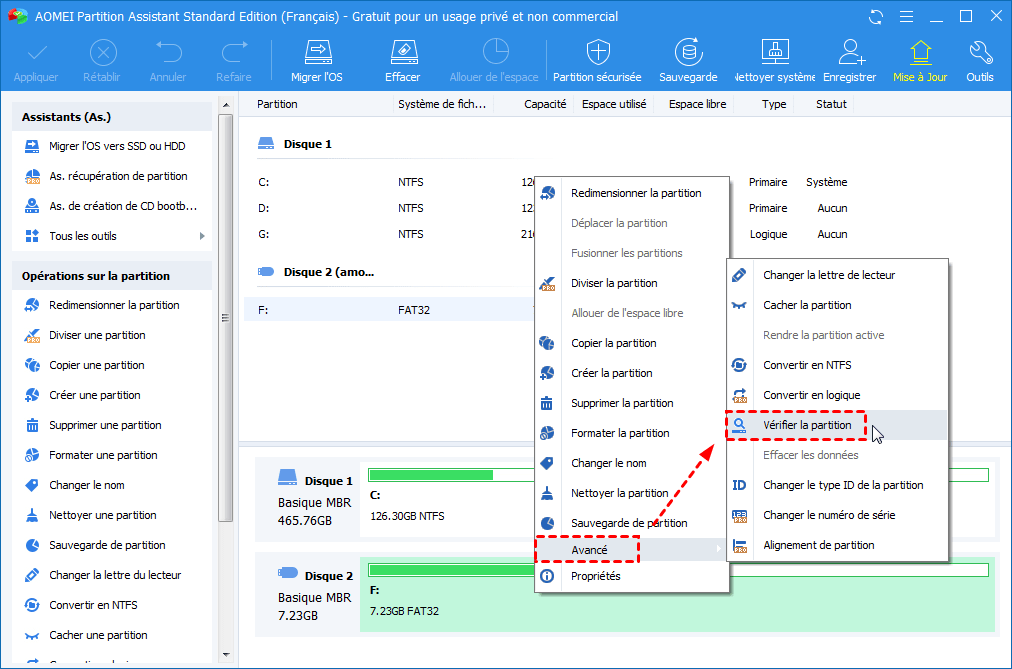
Task: Click Changer la lettre du lecteur sidebar entry
Action: click(112, 575)
